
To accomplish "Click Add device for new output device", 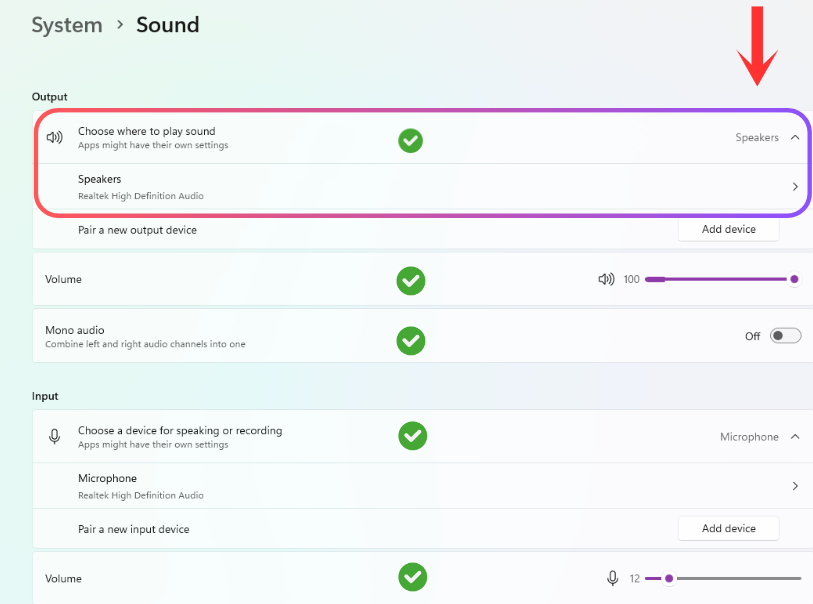I will coord(728,229).
